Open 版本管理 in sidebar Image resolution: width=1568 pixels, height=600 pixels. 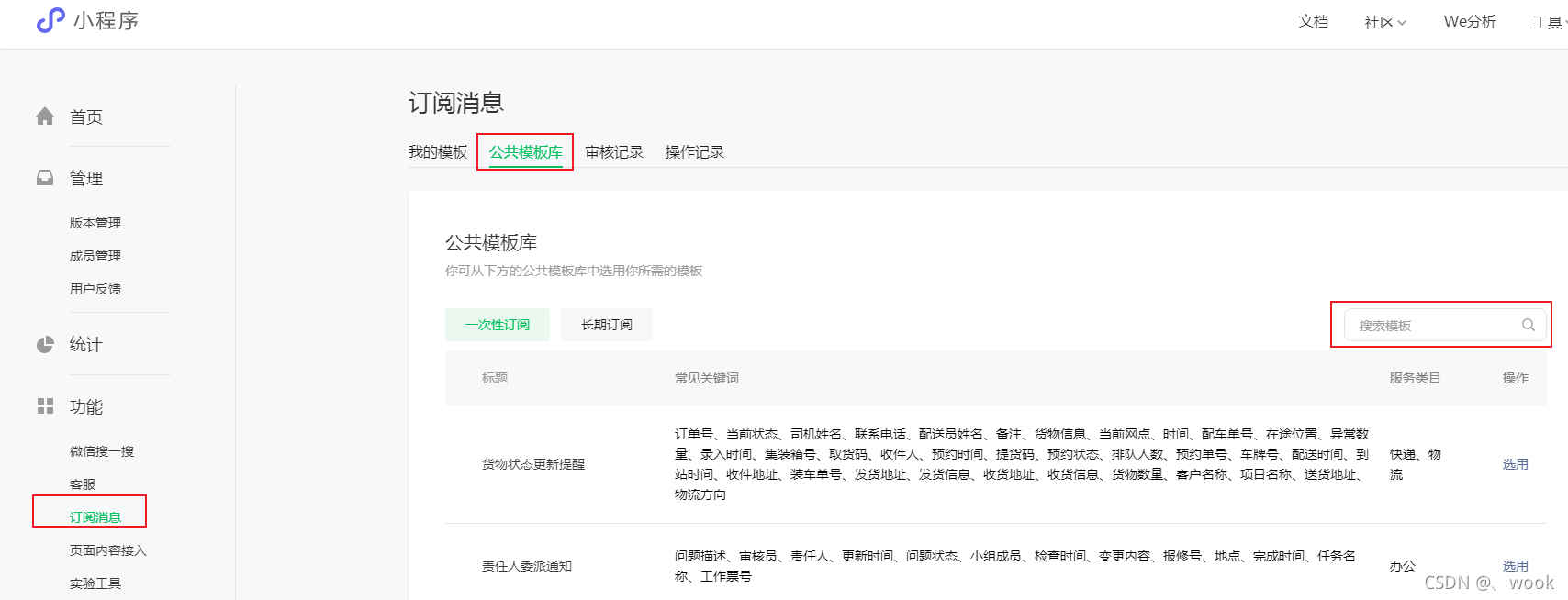(95, 223)
